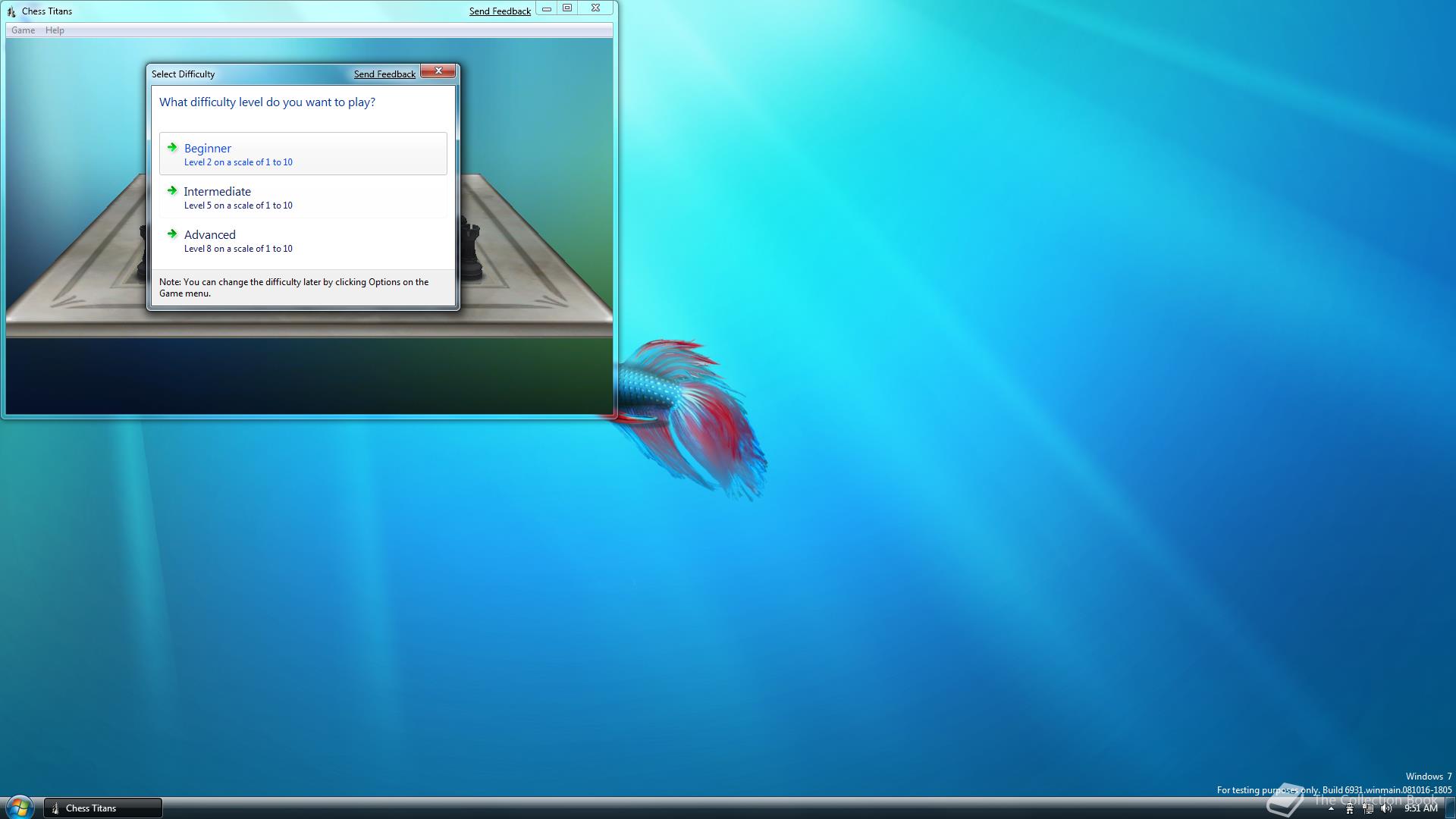Open the Game menu

pyautogui.click(x=23, y=30)
